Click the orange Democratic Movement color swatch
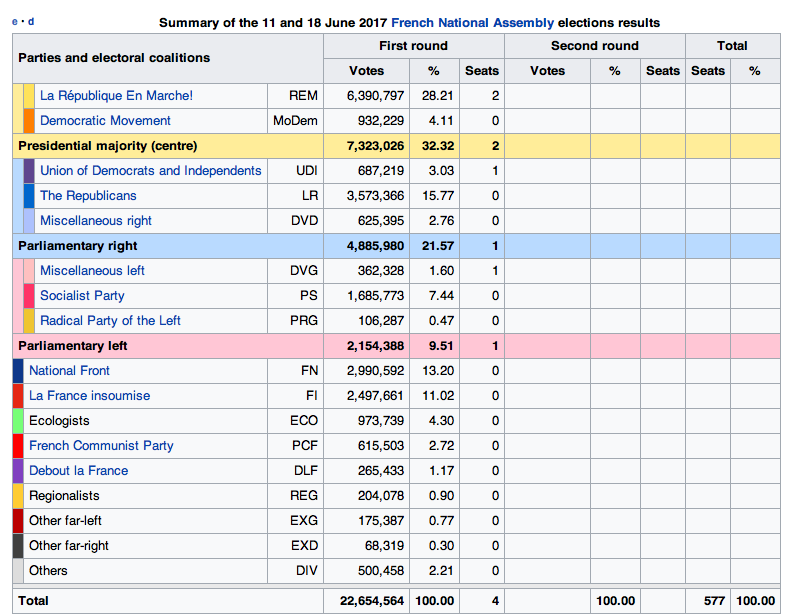Screen dimensions: 797x614 [x=29, y=120]
